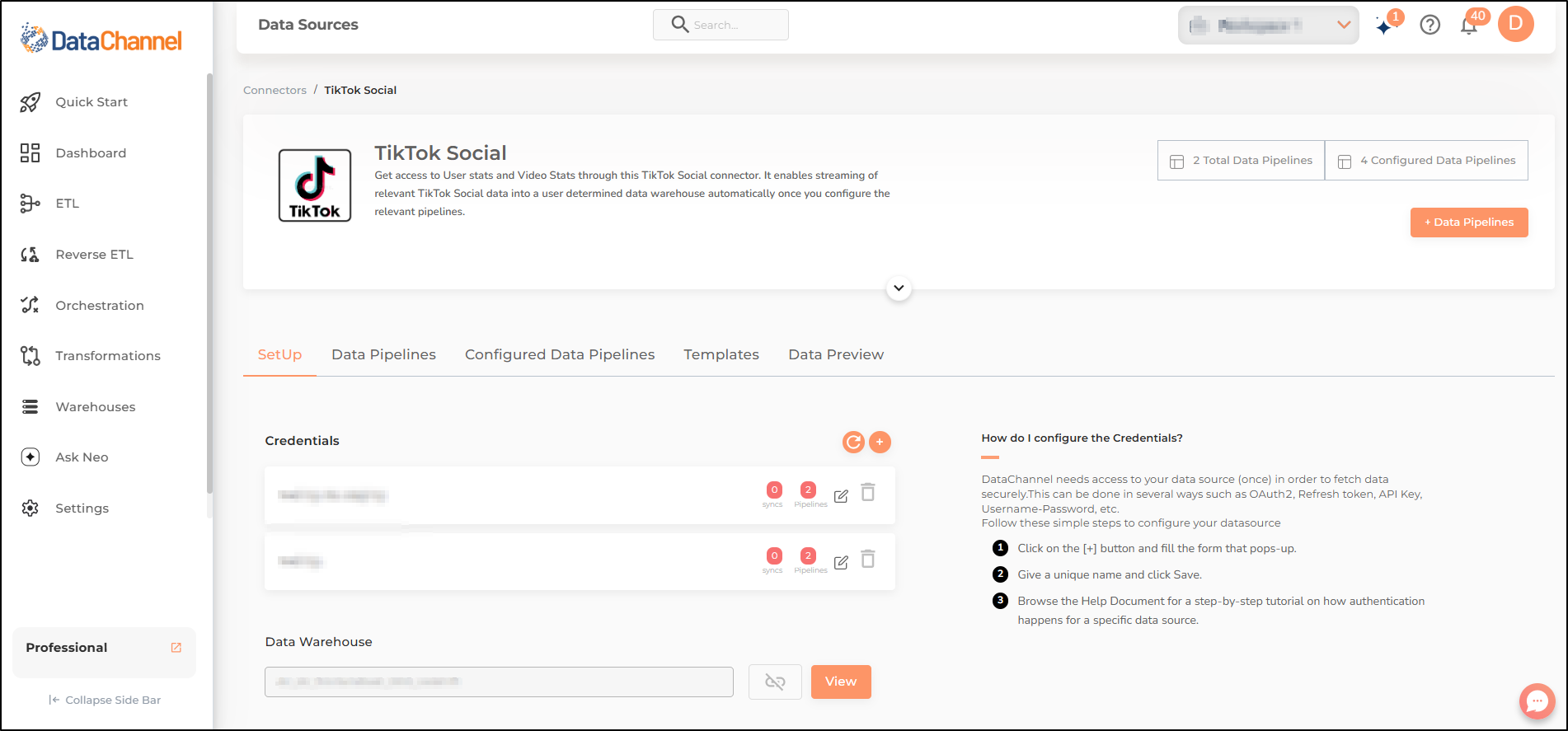This screenshot has width=1568, height=731.
Task: Open Settings from the sidebar
Action: click(x=82, y=508)
